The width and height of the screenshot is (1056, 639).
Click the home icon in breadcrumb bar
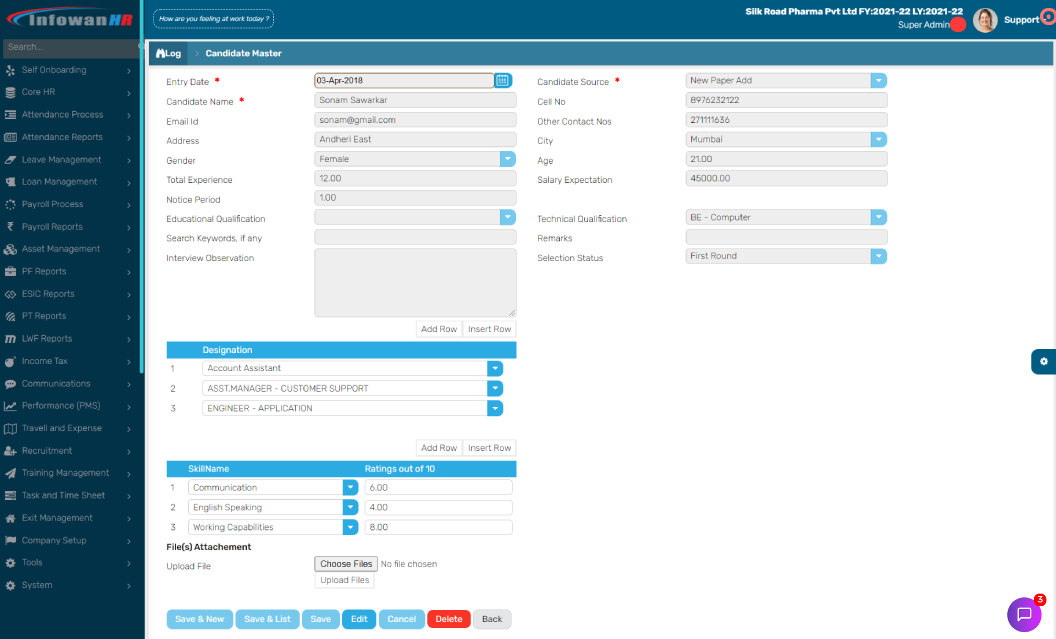click(x=160, y=53)
